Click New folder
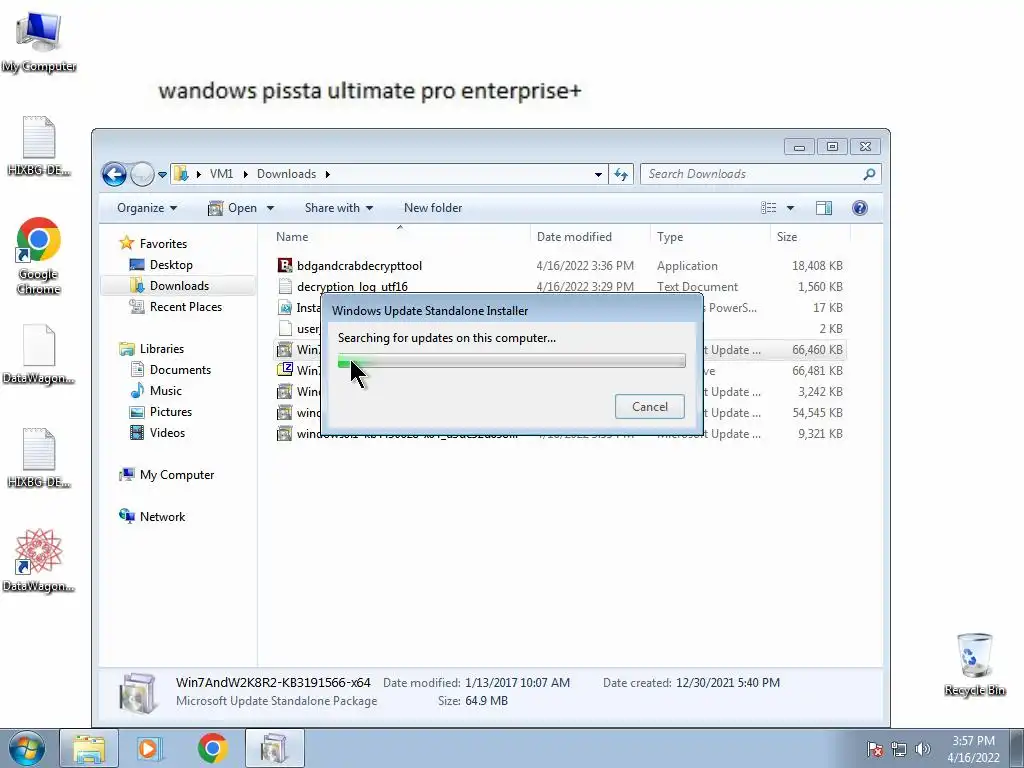Image resolution: width=1024 pixels, height=768 pixels. tap(433, 208)
